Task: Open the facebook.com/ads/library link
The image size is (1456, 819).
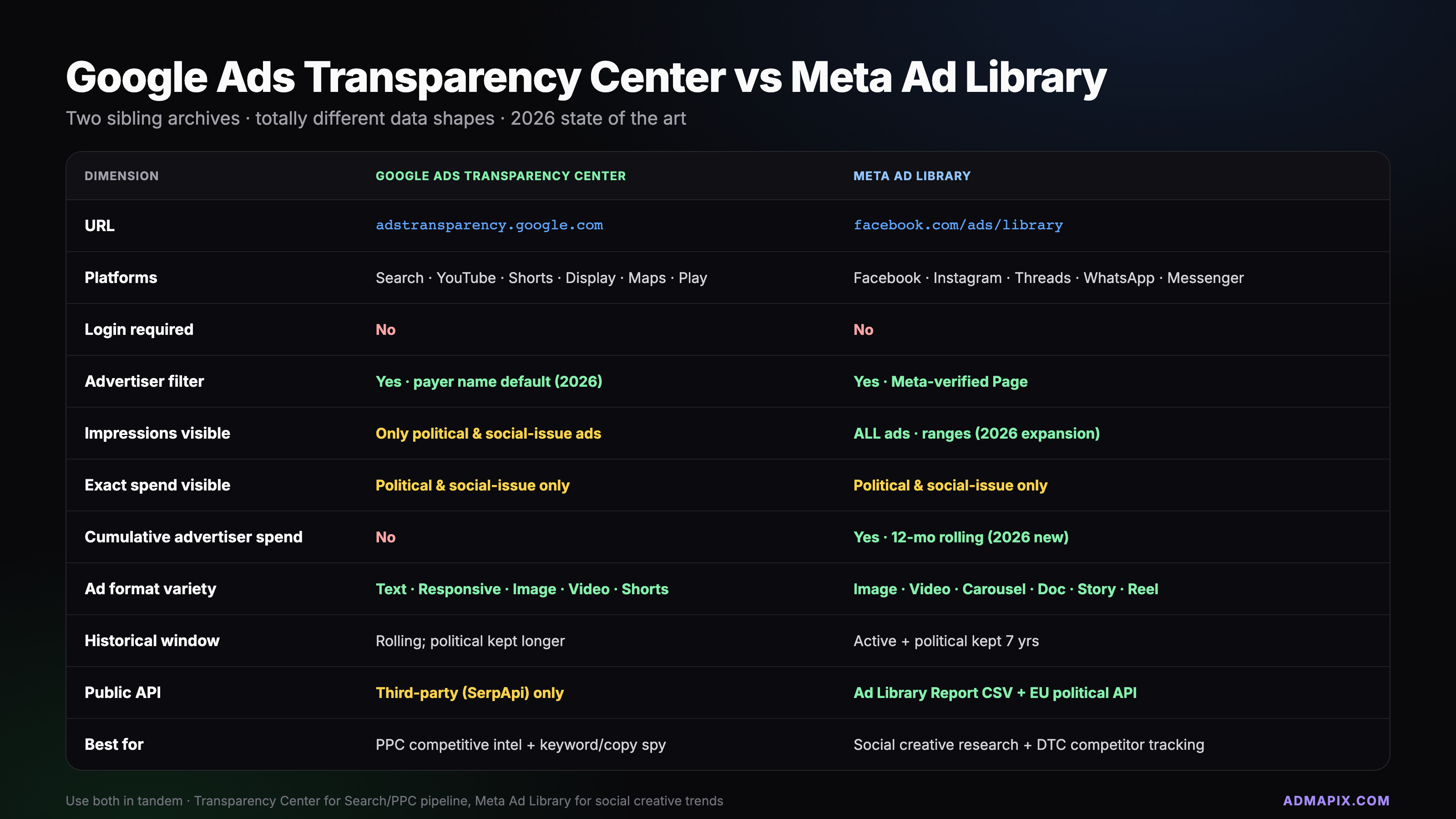Action: tap(957, 225)
